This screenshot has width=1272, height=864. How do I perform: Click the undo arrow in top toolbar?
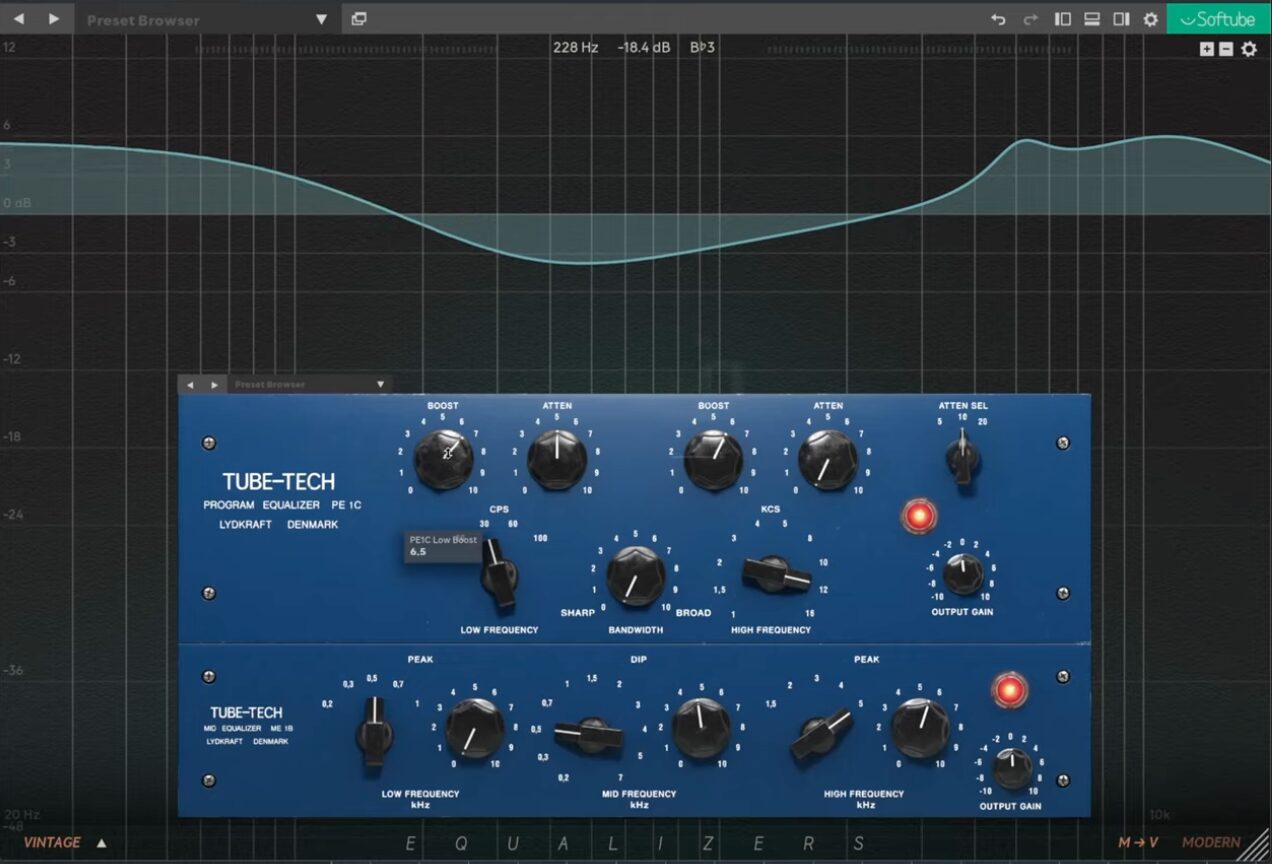coord(998,19)
